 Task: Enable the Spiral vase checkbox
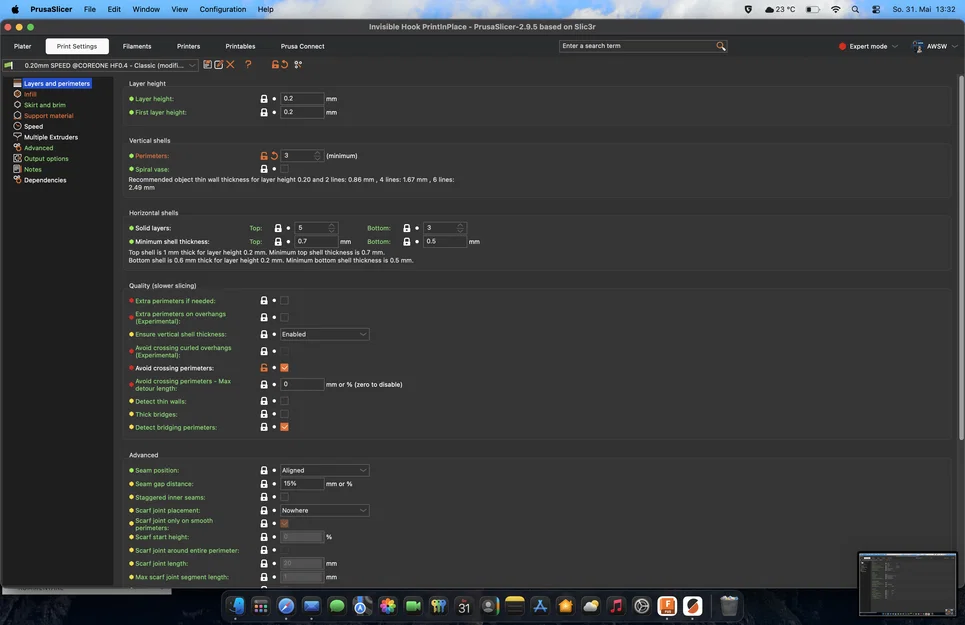tap(284, 169)
